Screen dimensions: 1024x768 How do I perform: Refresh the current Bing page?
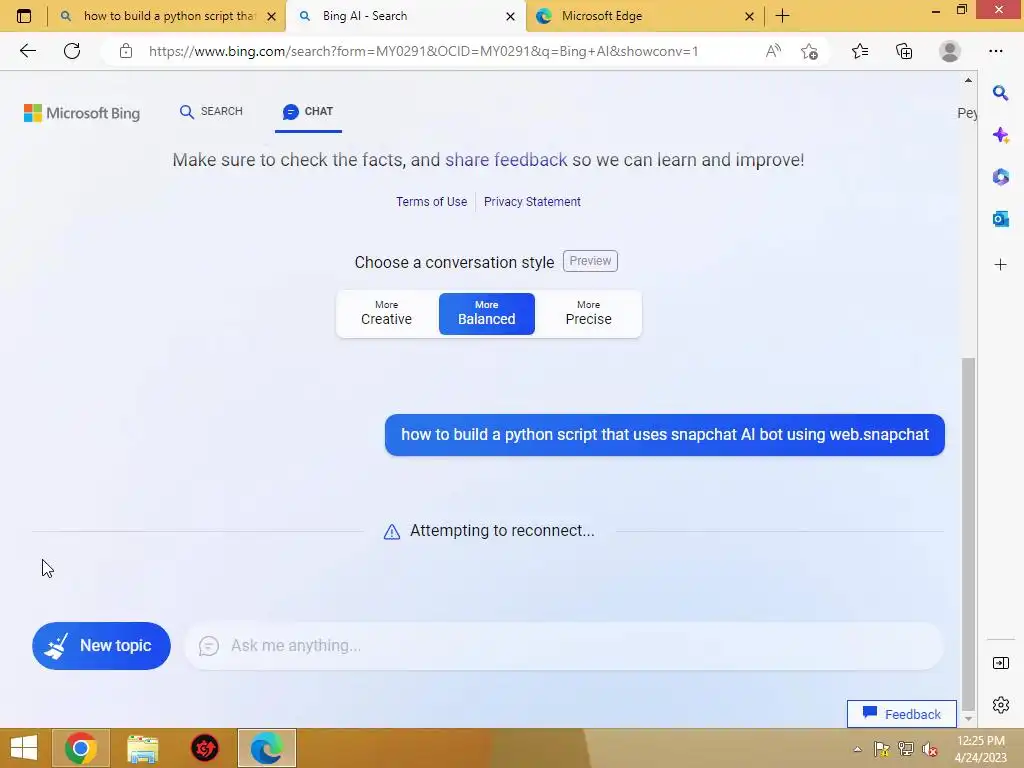[72, 51]
